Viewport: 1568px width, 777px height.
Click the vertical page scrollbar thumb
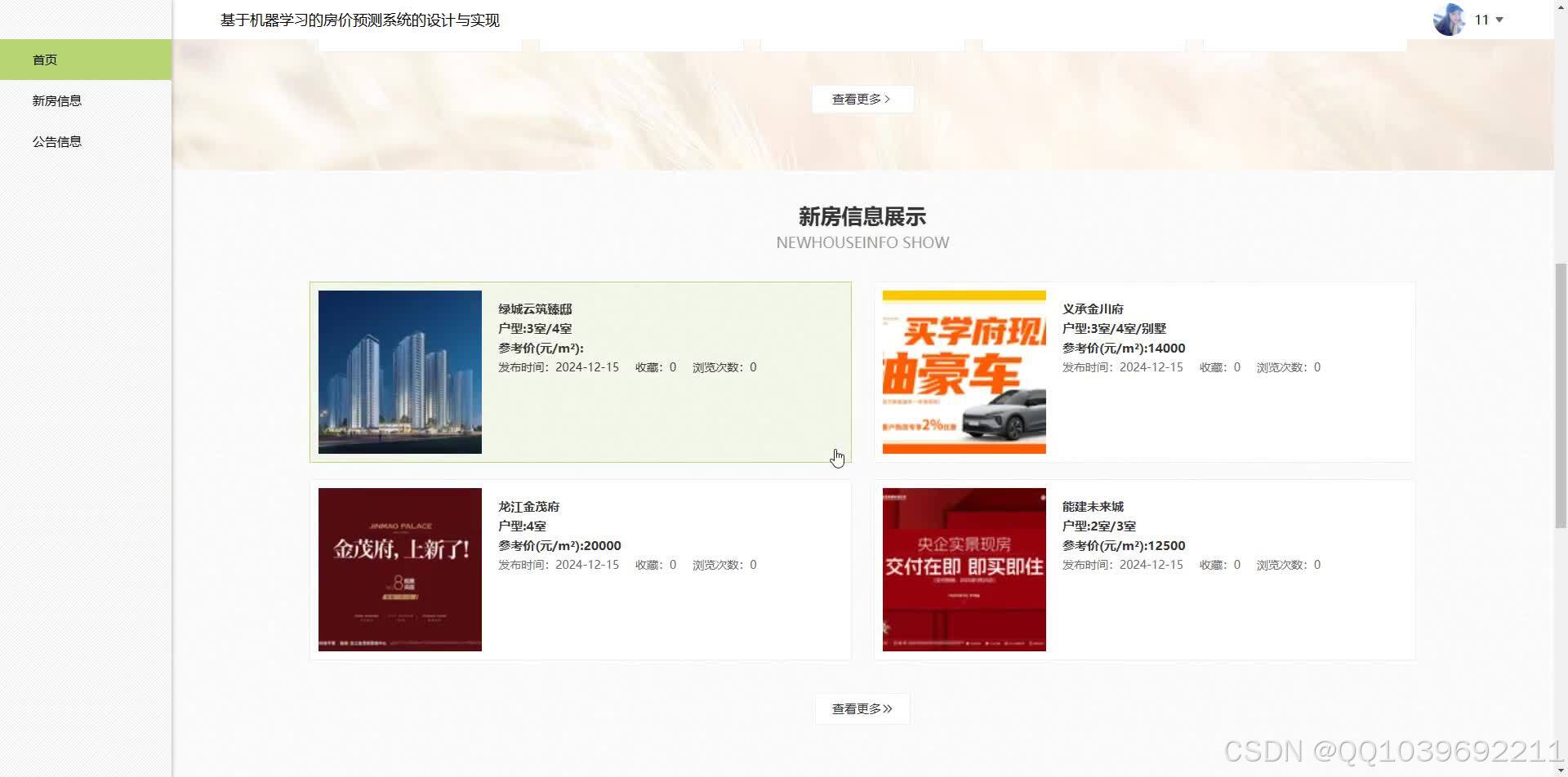tap(1561, 396)
